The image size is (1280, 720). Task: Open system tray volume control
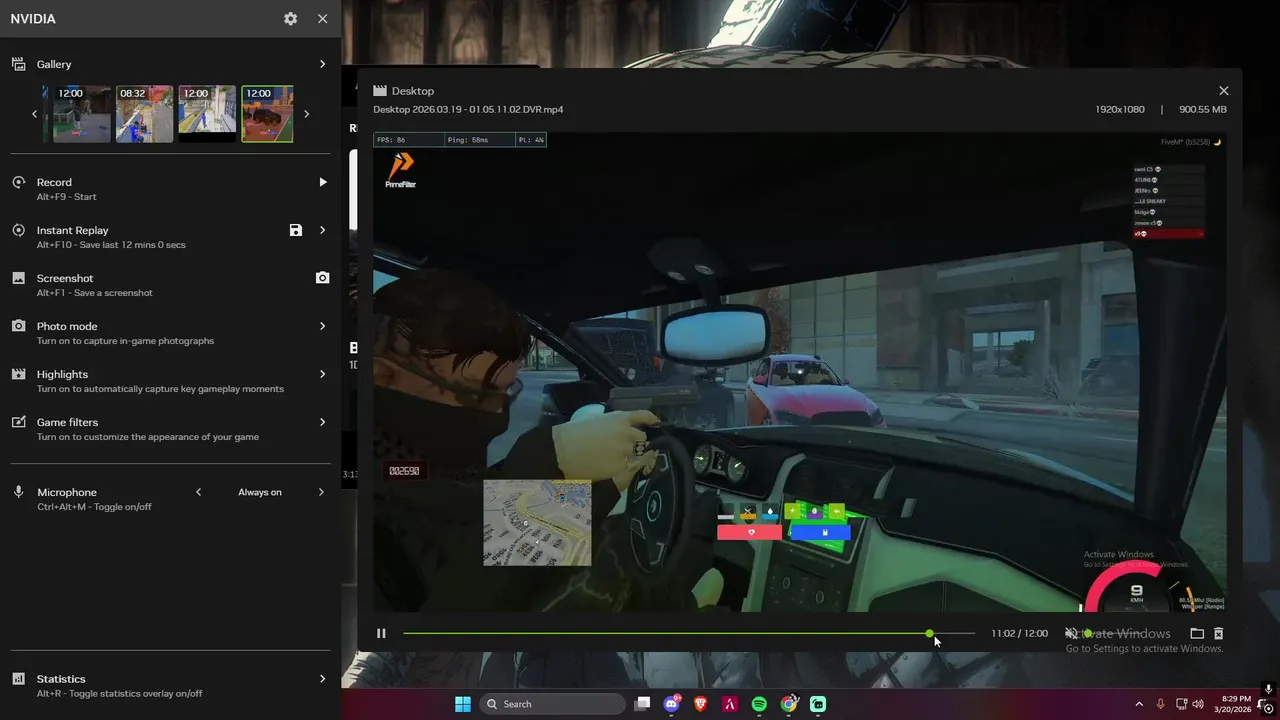1198,704
